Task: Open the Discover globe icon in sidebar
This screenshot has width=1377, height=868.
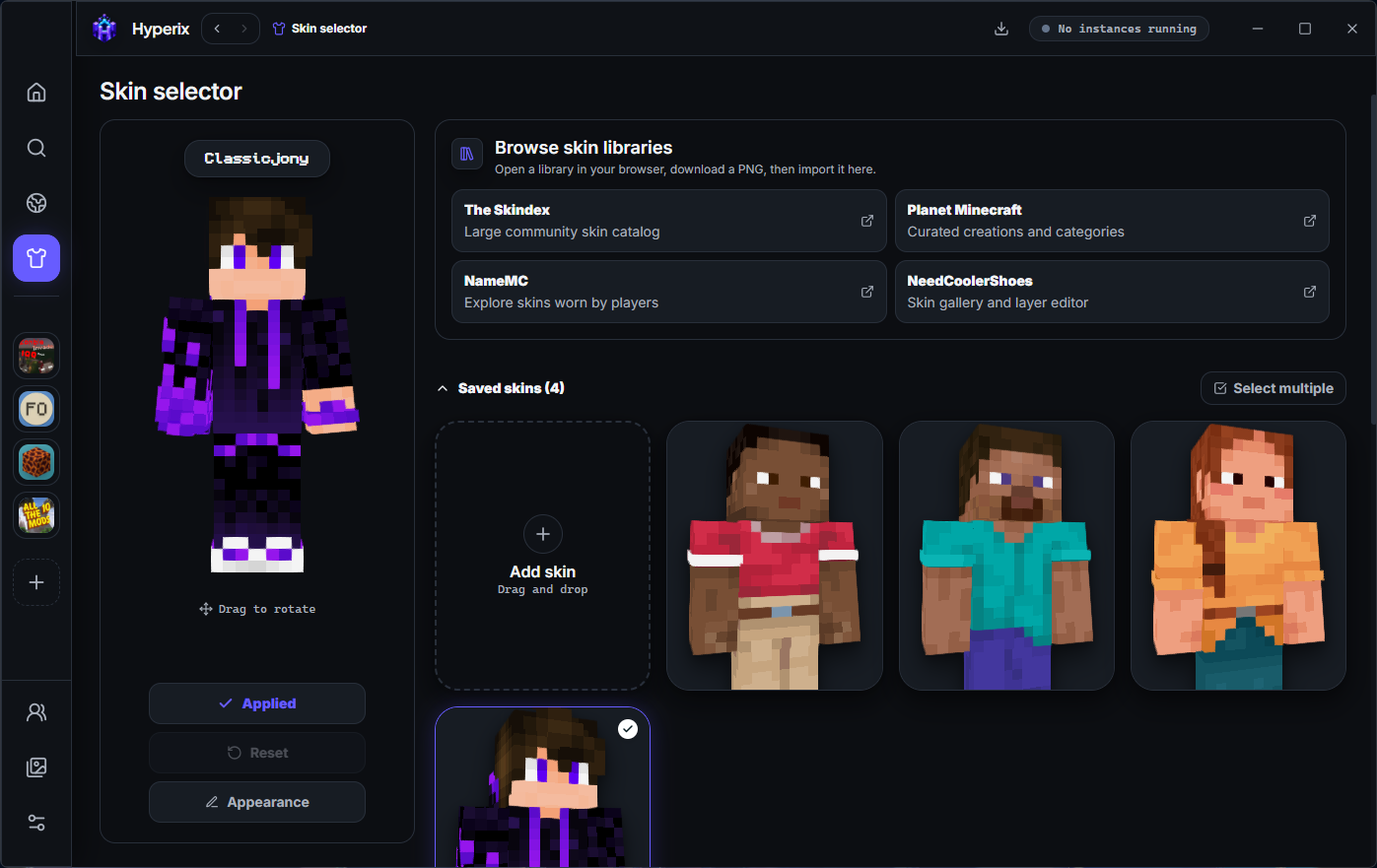Action: tap(36, 203)
